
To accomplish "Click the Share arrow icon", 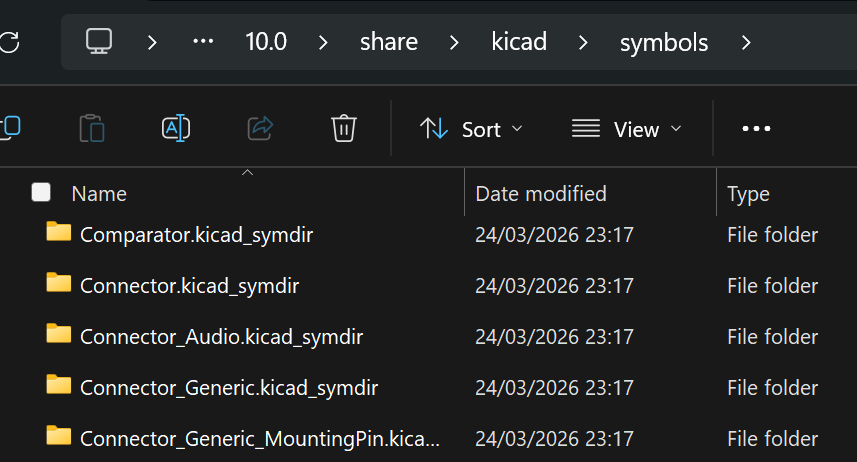I will (x=260, y=128).
